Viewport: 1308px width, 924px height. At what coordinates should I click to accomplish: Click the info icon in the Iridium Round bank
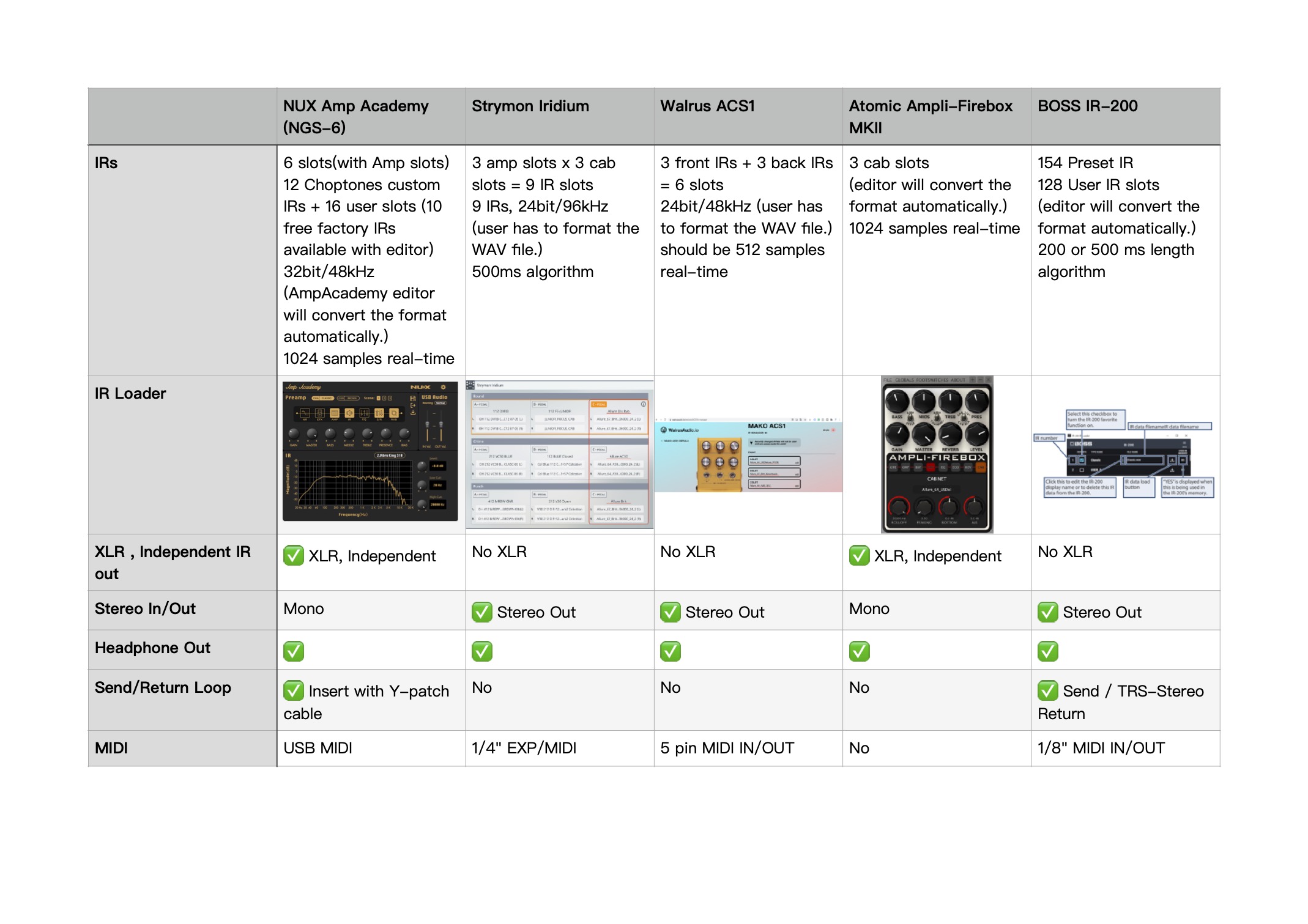[x=643, y=405]
